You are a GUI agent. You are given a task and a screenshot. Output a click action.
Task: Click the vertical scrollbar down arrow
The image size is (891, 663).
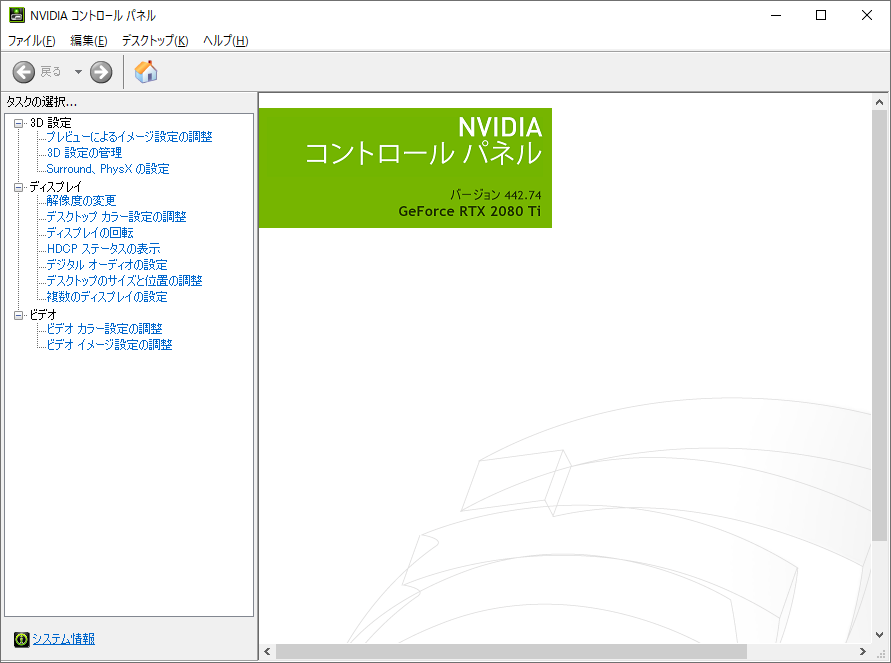880,635
